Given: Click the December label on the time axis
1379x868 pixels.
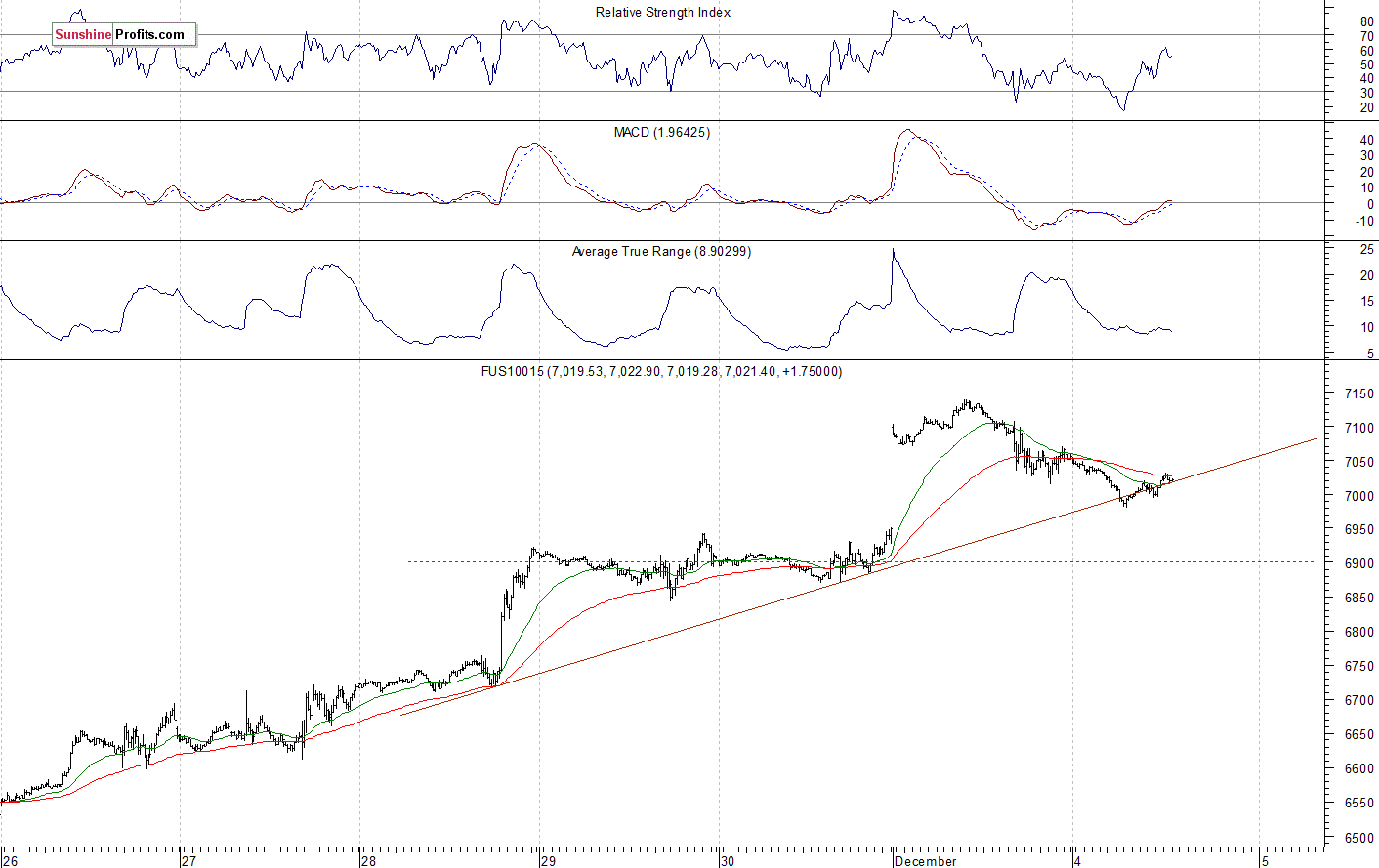Looking at the screenshot, I should tap(926, 861).
